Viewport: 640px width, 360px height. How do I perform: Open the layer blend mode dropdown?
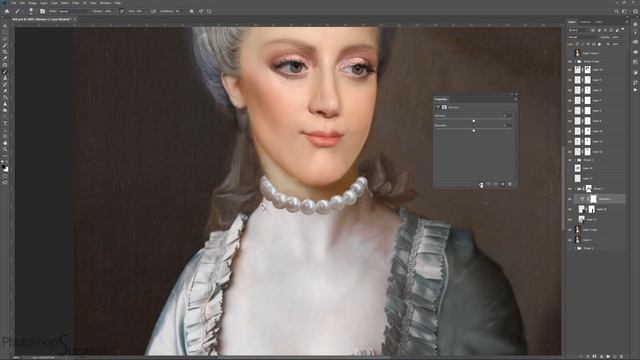583,37
